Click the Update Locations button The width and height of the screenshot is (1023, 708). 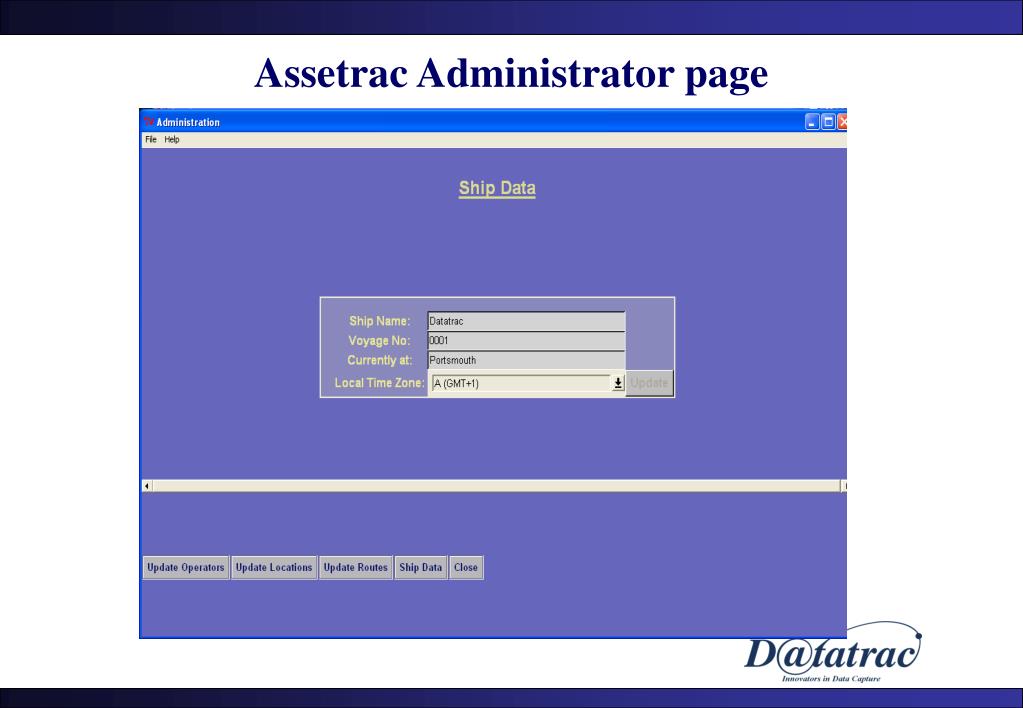point(274,567)
